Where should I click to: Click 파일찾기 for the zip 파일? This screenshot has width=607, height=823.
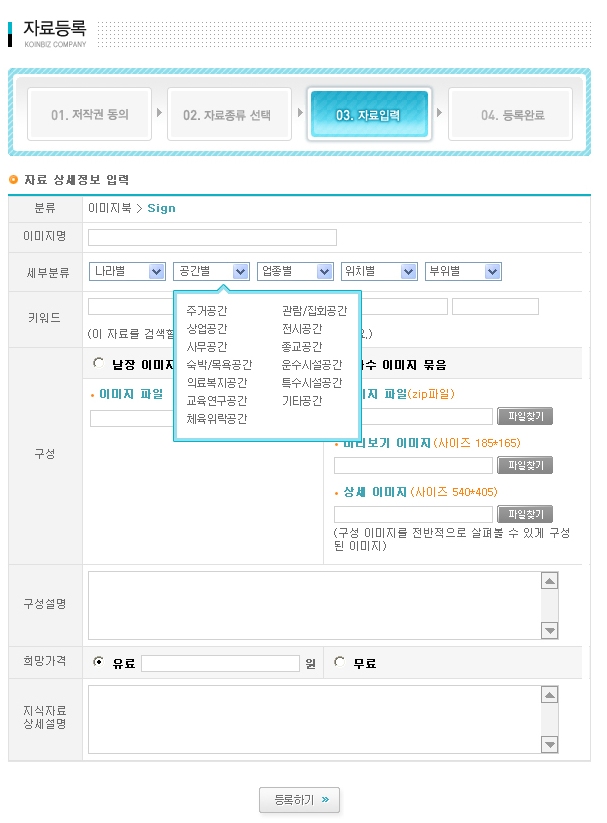pyautogui.click(x=525, y=416)
